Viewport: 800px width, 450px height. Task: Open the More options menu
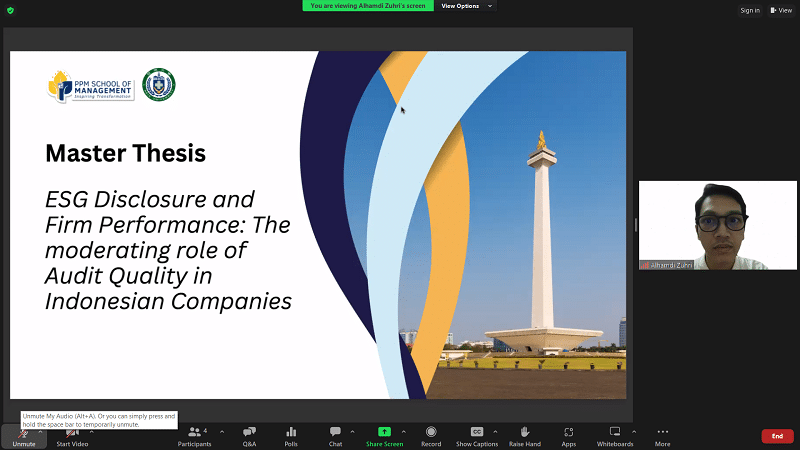662,436
